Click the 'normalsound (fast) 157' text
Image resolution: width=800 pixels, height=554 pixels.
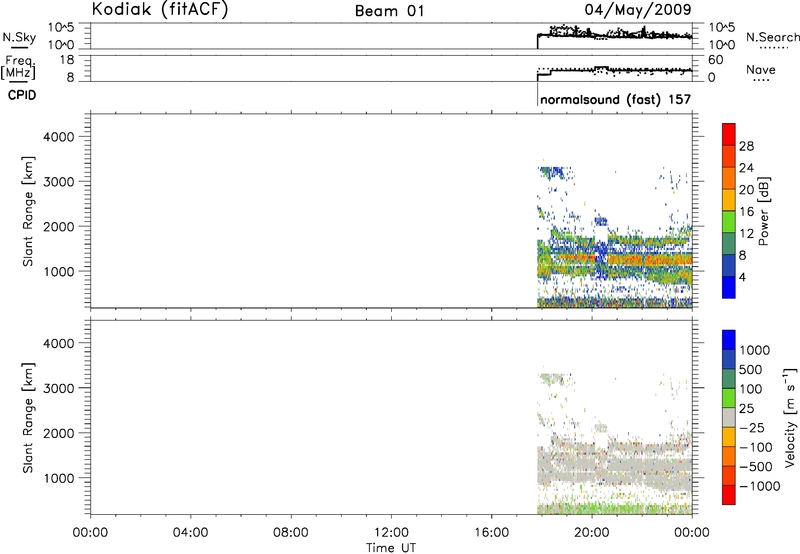[x=615, y=99]
